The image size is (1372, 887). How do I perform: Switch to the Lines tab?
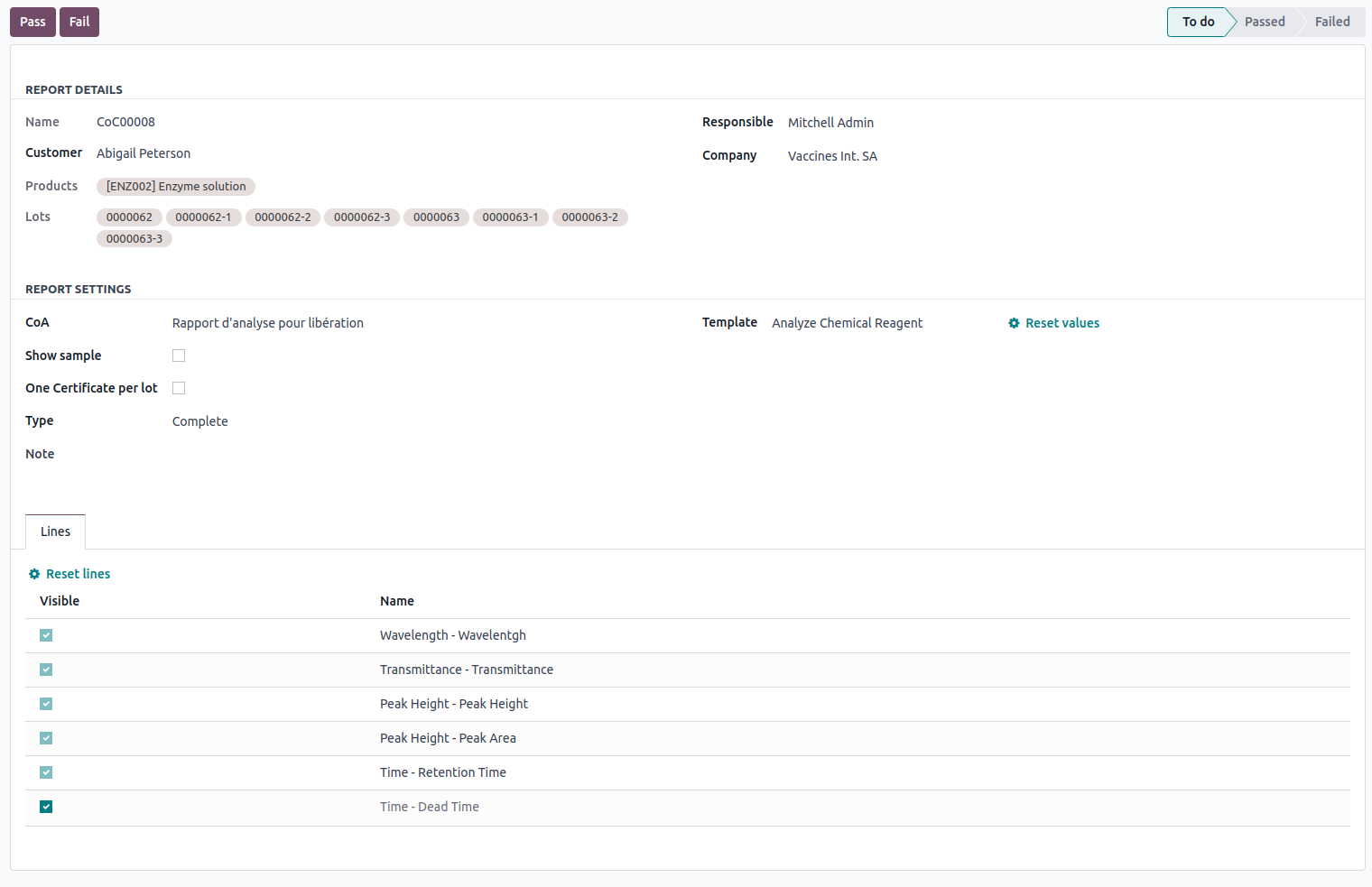point(55,531)
